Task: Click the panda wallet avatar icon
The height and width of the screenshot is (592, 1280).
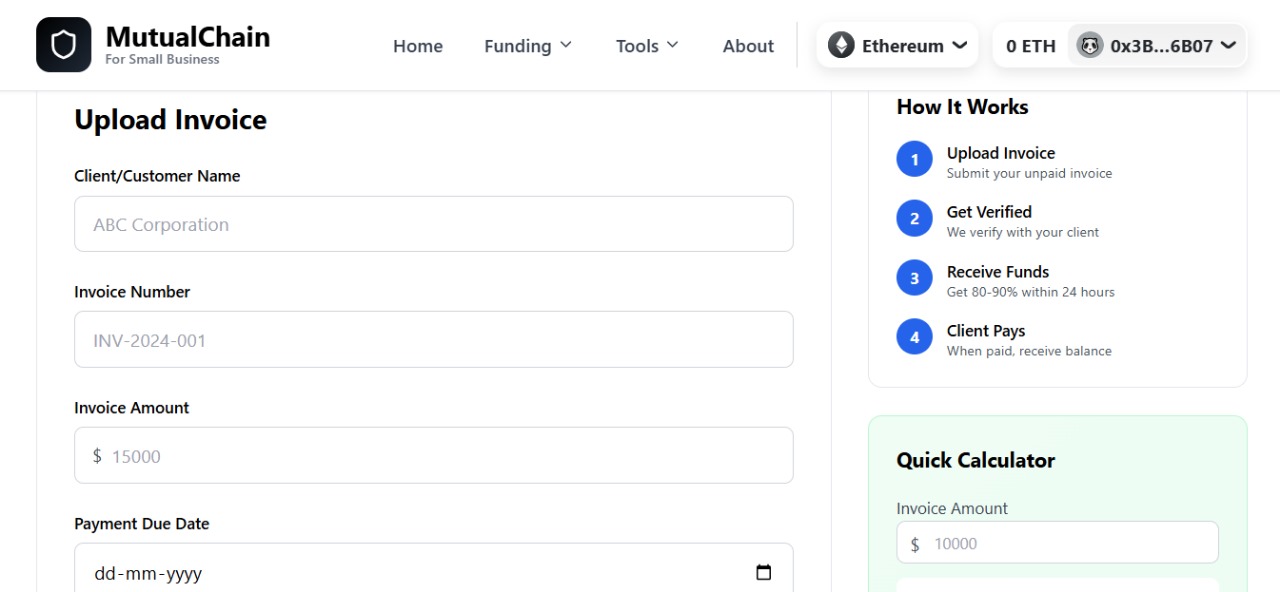Action: (1089, 45)
